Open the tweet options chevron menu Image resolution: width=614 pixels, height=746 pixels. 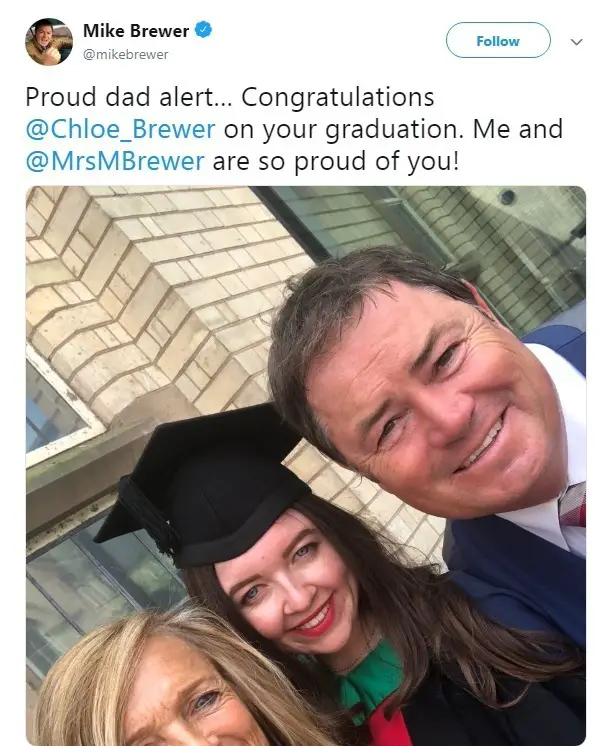click(576, 42)
